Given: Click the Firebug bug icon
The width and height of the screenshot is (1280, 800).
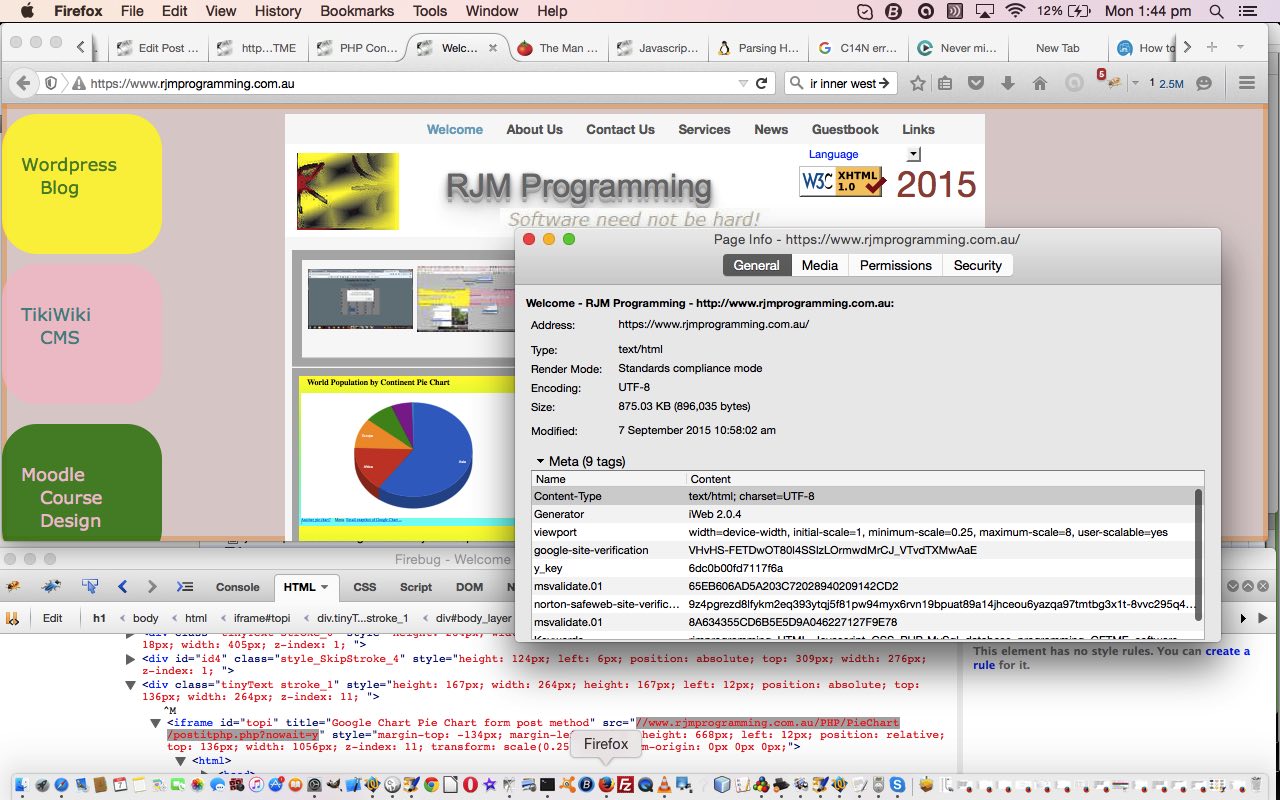Looking at the screenshot, I should (x=13, y=588).
